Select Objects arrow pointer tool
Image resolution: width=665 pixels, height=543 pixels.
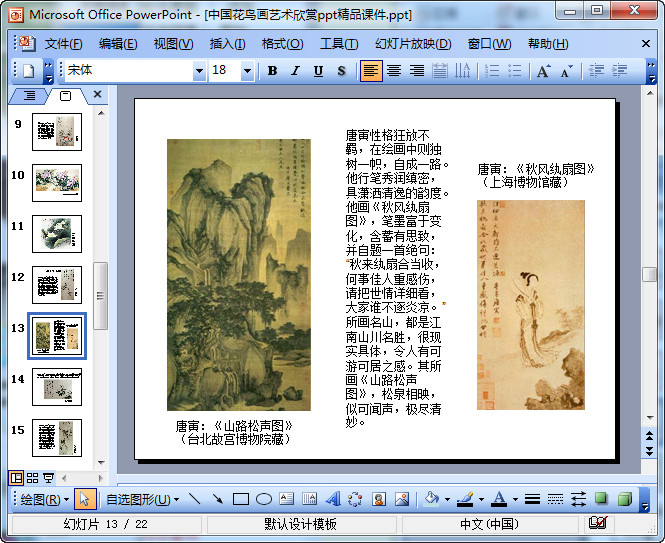coord(84,499)
